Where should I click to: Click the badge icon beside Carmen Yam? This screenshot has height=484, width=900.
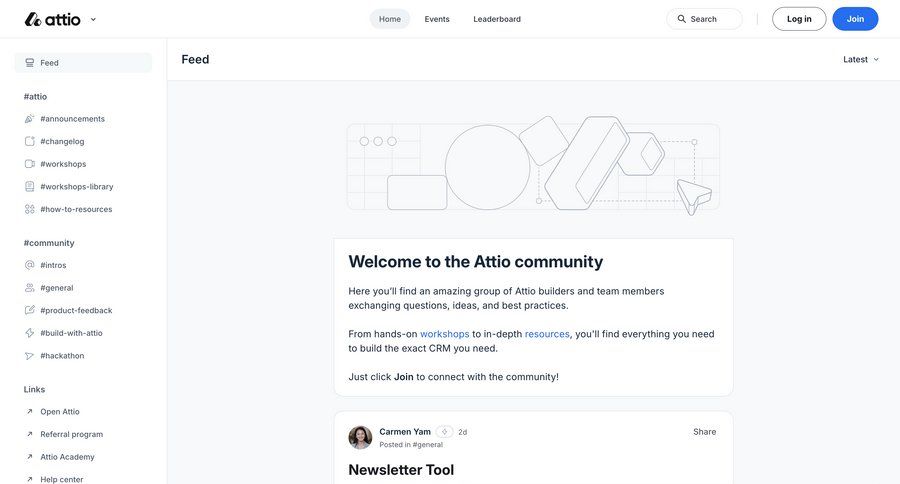coord(444,432)
